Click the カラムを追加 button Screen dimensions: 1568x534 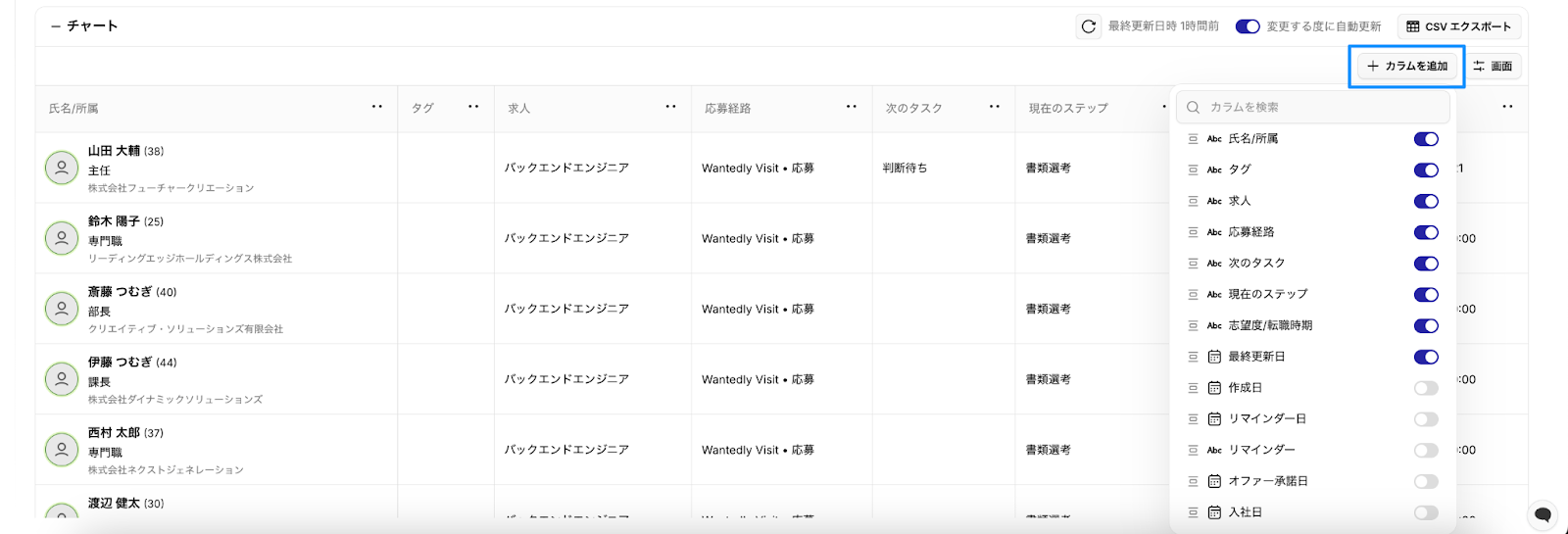coord(1407,67)
